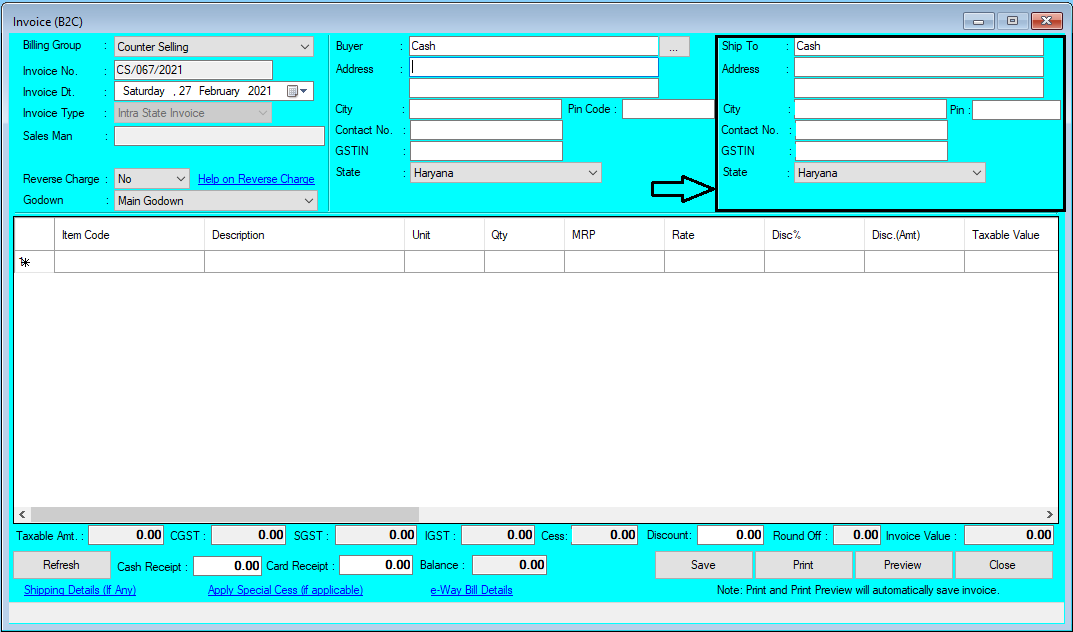Open the Billing Group dropdown
1073x632 pixels.
tap(303, 46)
